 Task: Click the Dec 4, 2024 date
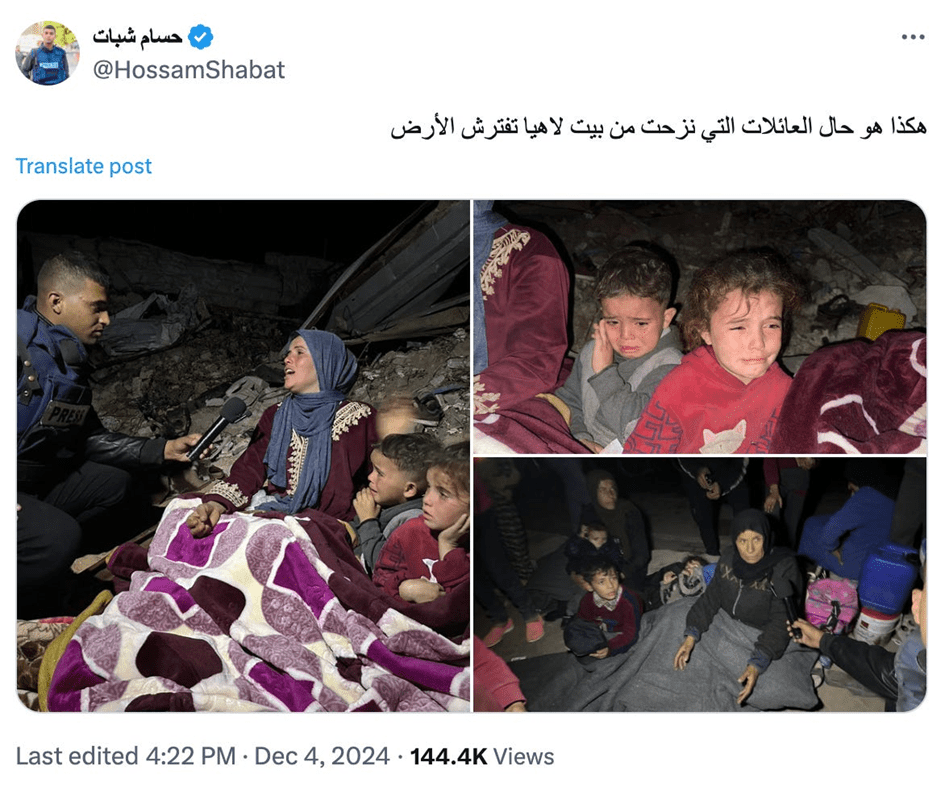pos(322,756)
